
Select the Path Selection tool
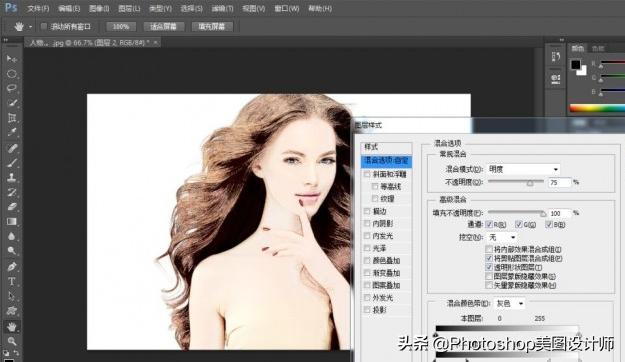point(12,296)
